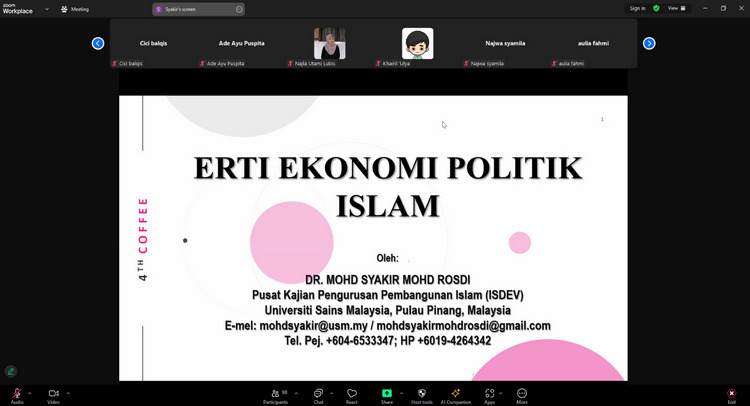The image size is (750, 406).
Task: Select Khairil 'Ulya avatar thumbnail
Action: click(x=418, y=44)
